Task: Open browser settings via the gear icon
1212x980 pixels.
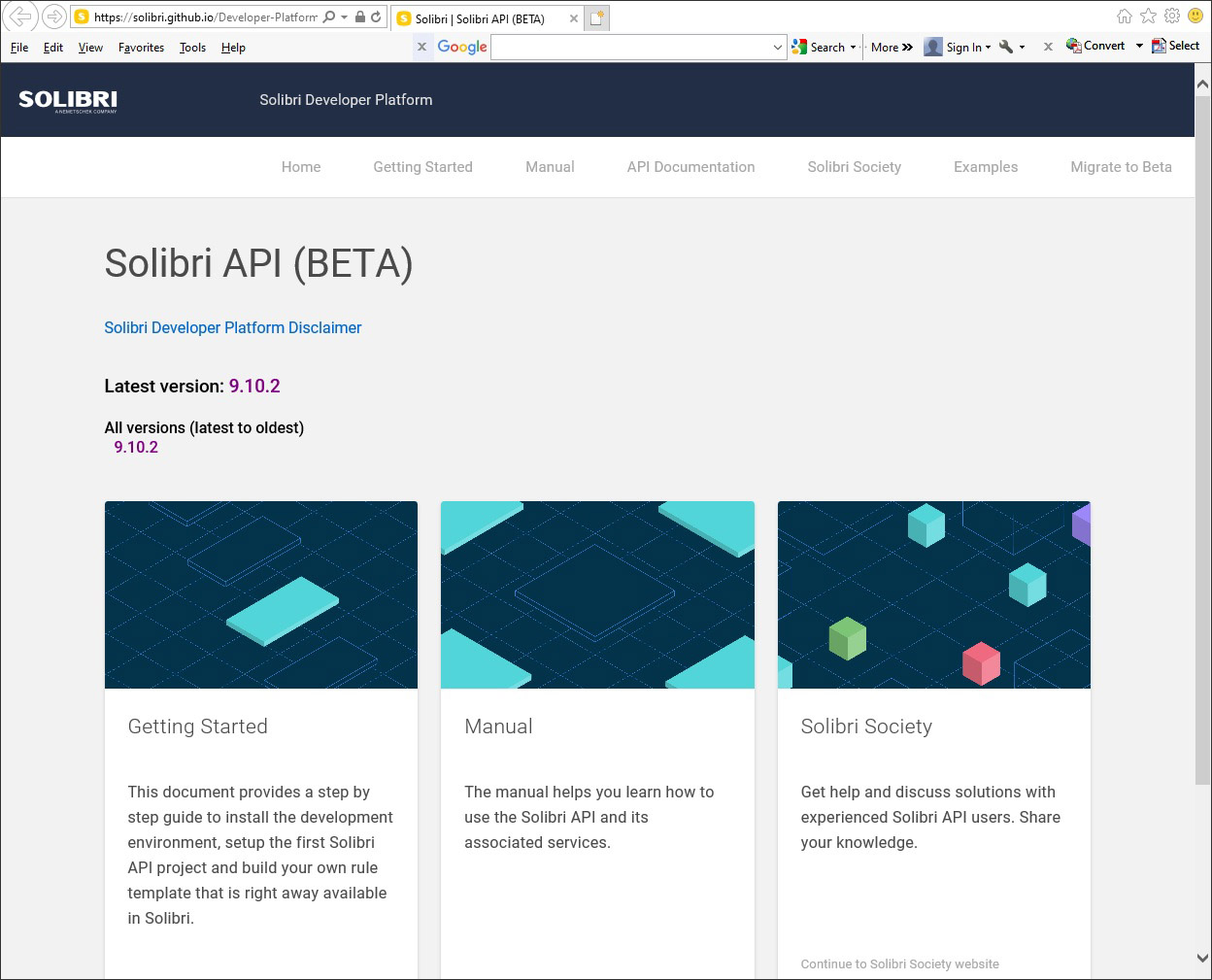Action: click(x=1172, y=17)
